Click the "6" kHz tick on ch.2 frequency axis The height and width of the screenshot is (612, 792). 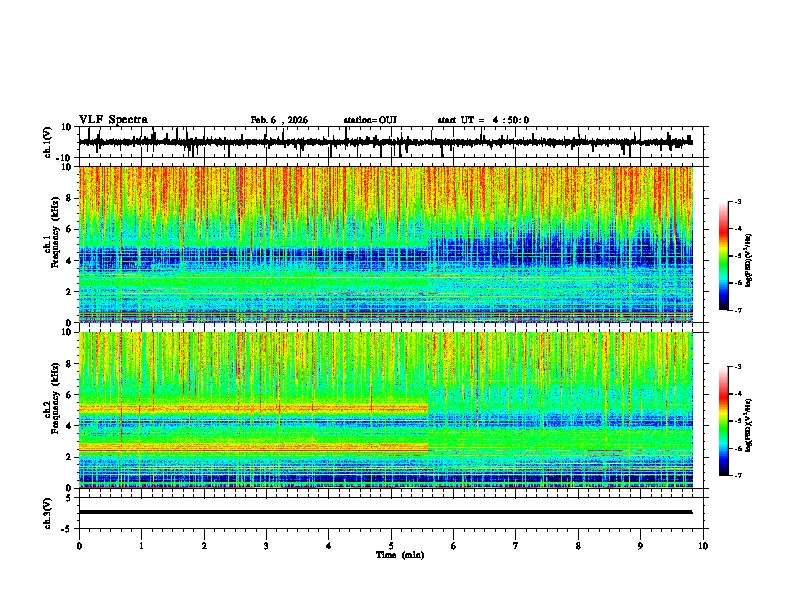click(69, 395)
